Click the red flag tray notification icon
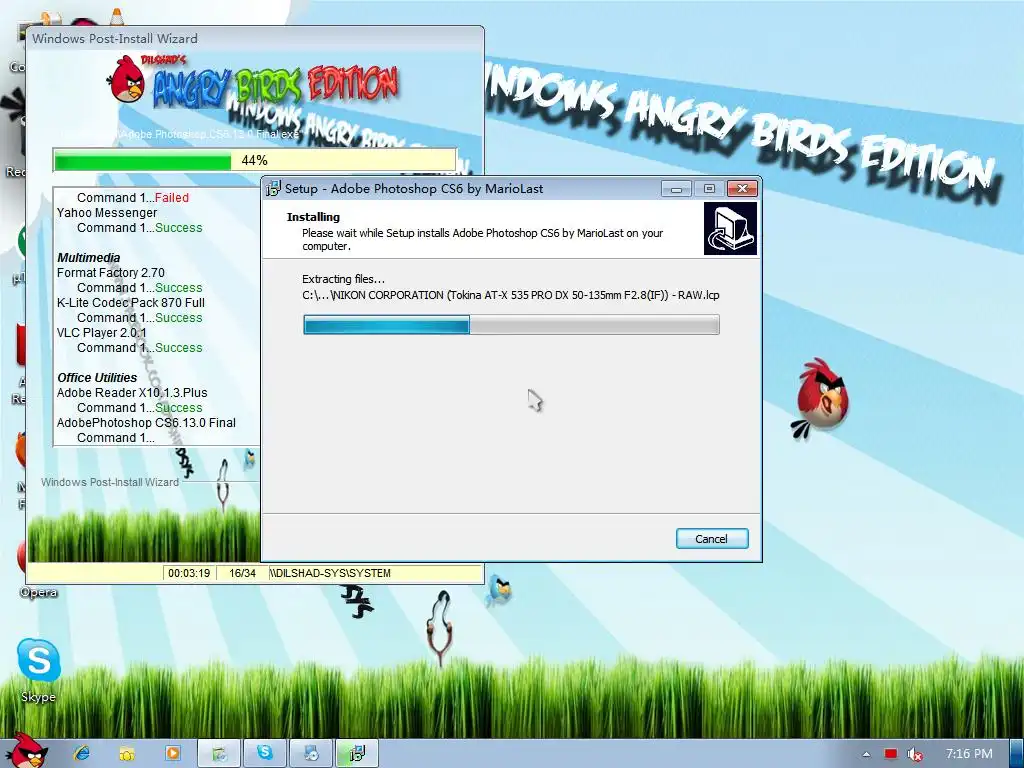This screenshot has height=768, width=1024. [891, 754]
